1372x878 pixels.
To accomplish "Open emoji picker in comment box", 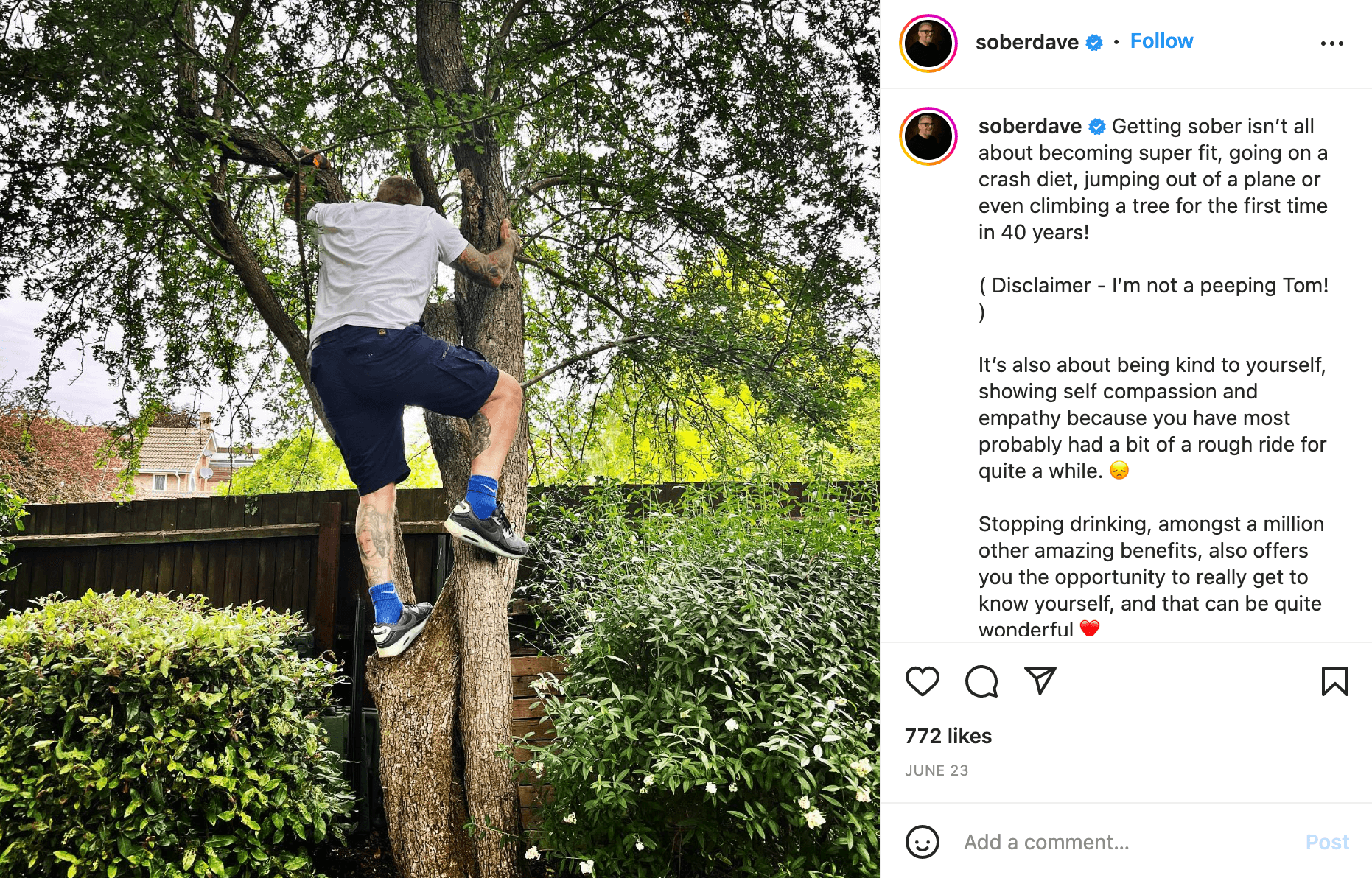I will pyautogui.click(x=922, y=842).
